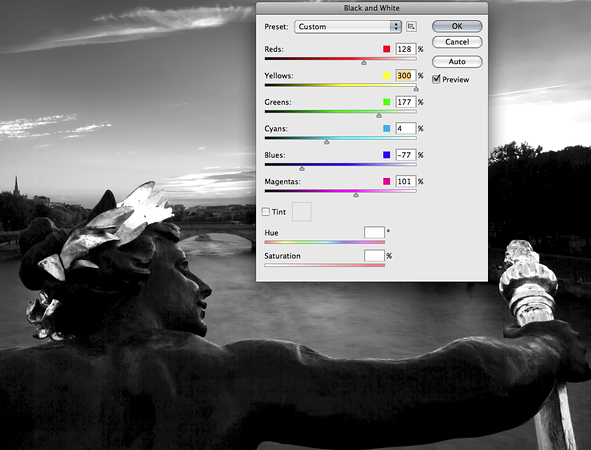The image size is (591, 450).
Task: Click the Saturation percentage input field
Action: [374, 256]
